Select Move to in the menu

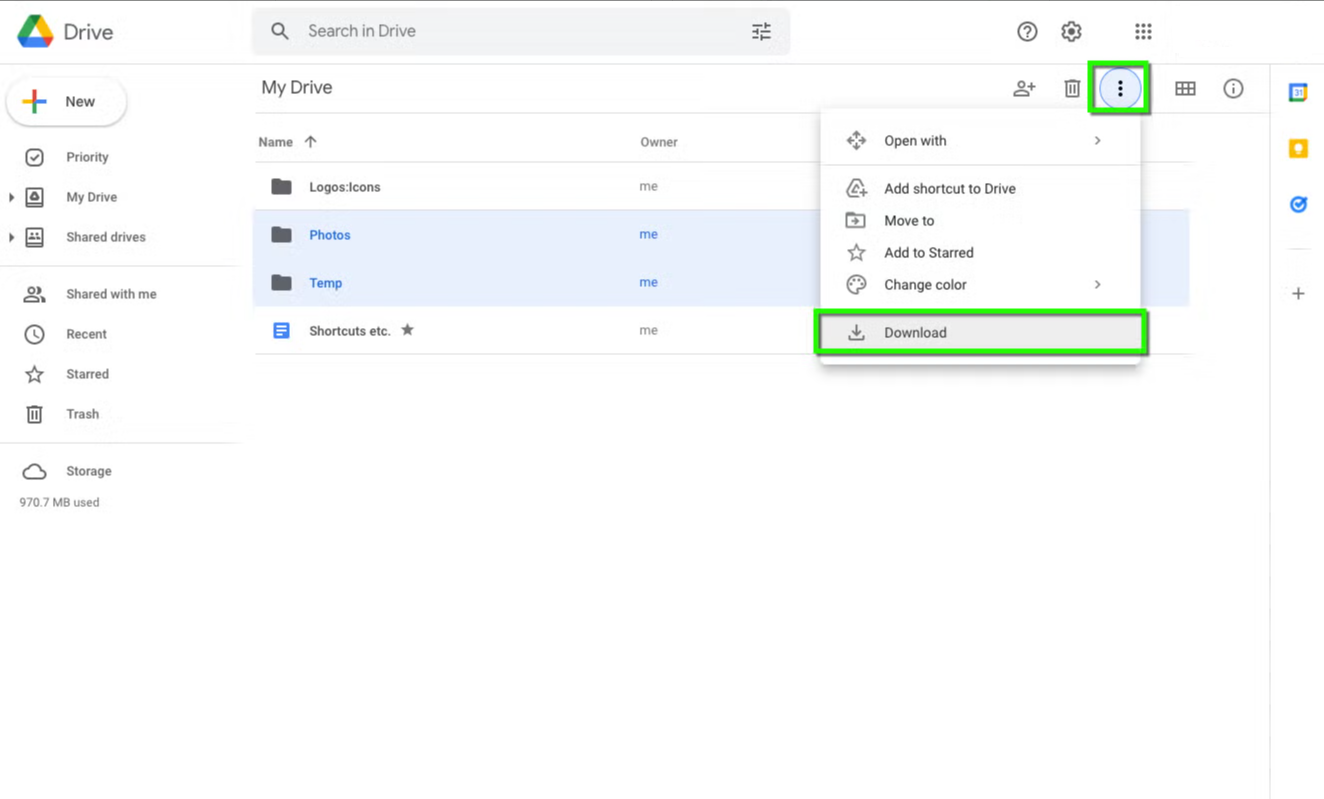(909, 221)
